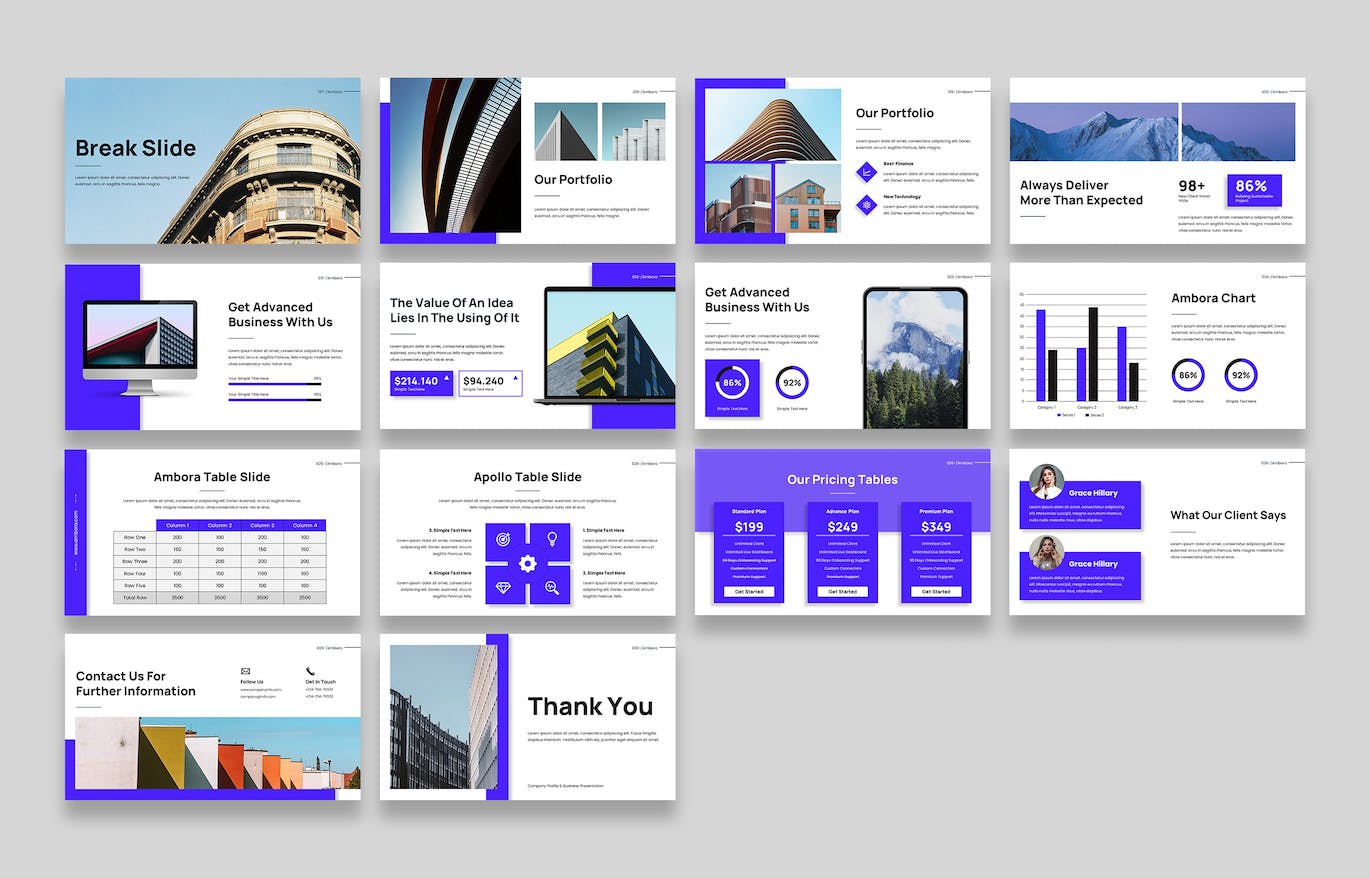Click the top Grace Hillary avatar photo
Viewport: 1370px width, 878px height.
point(1047,481)
